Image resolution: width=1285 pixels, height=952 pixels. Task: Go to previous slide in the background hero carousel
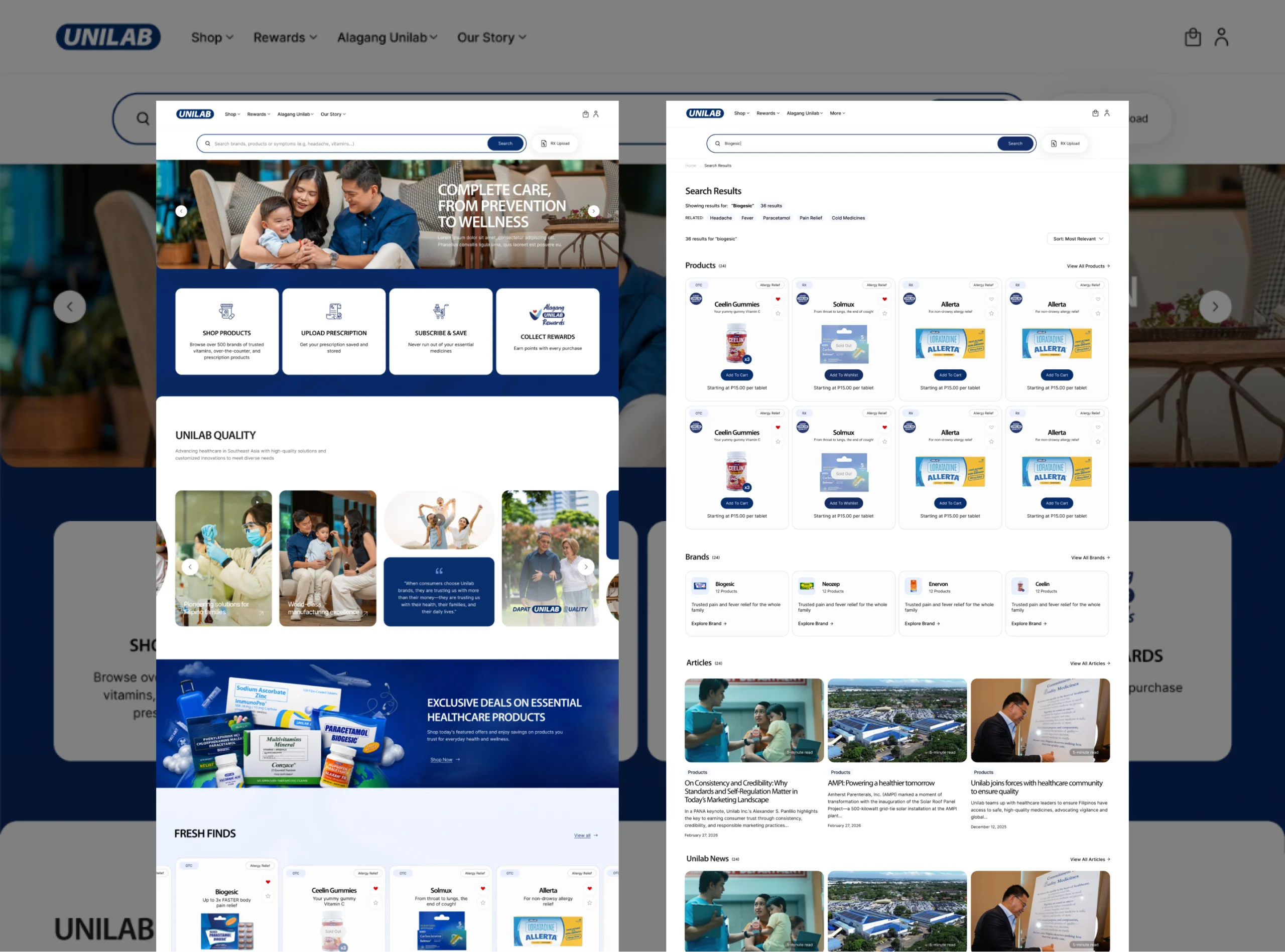(70, 307)
